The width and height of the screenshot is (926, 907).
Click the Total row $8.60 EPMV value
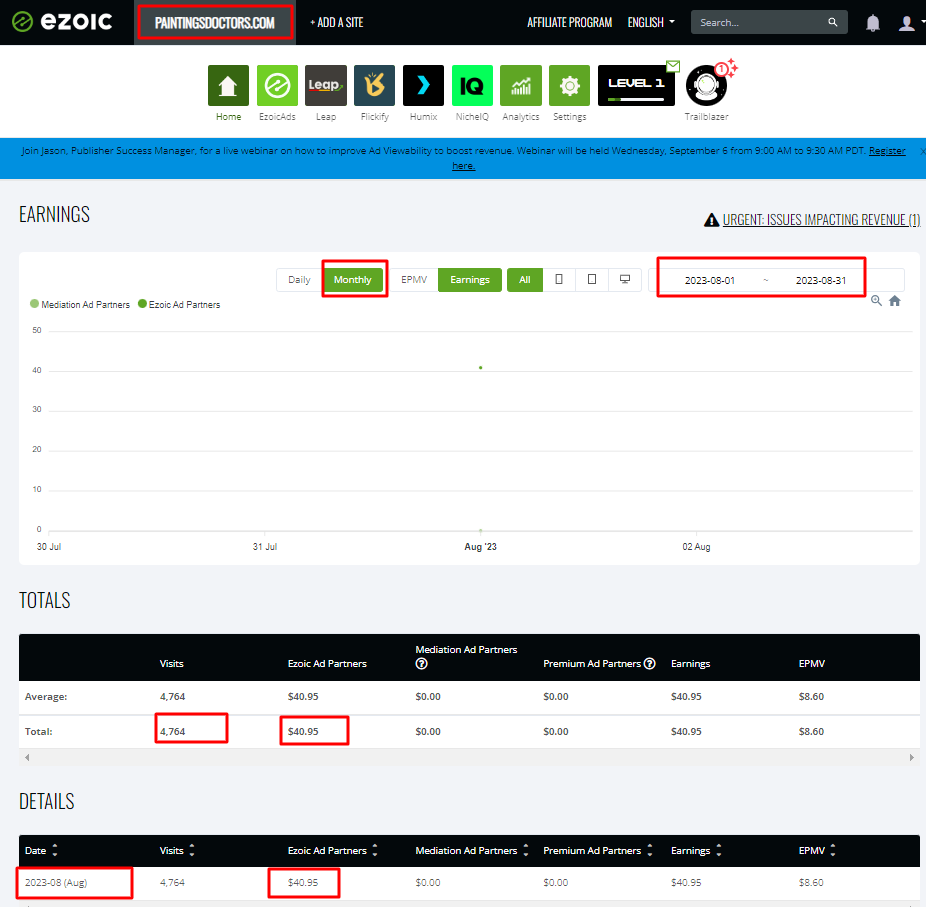[811, 731]
